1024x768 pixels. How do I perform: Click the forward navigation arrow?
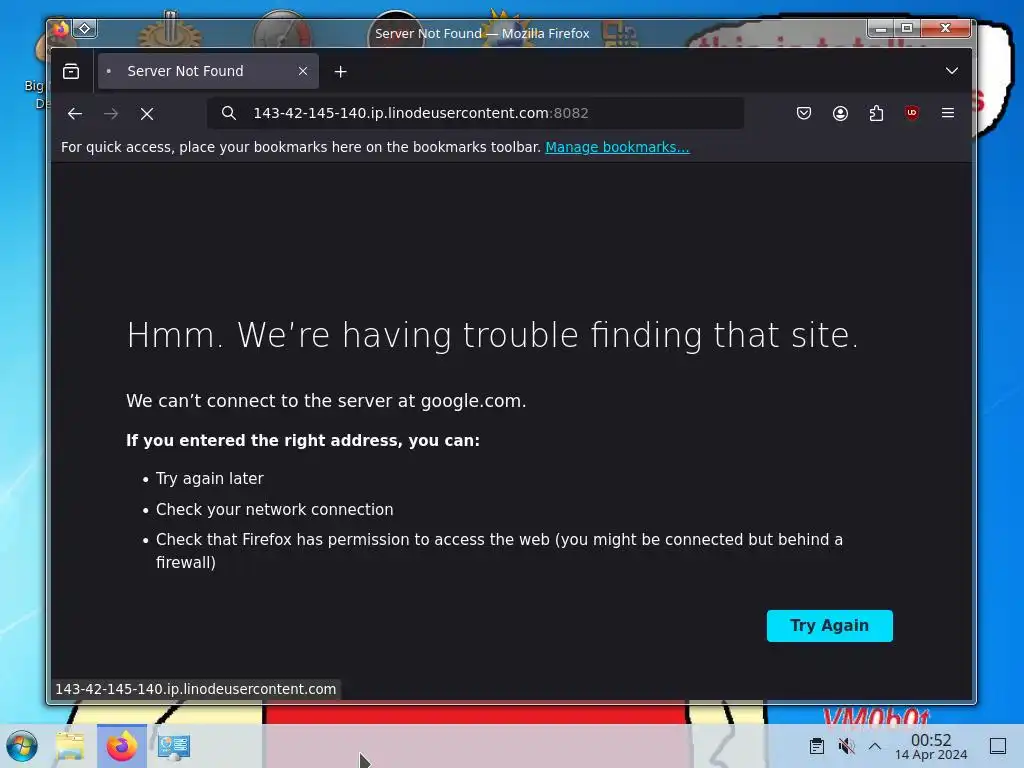pos(111,114)
